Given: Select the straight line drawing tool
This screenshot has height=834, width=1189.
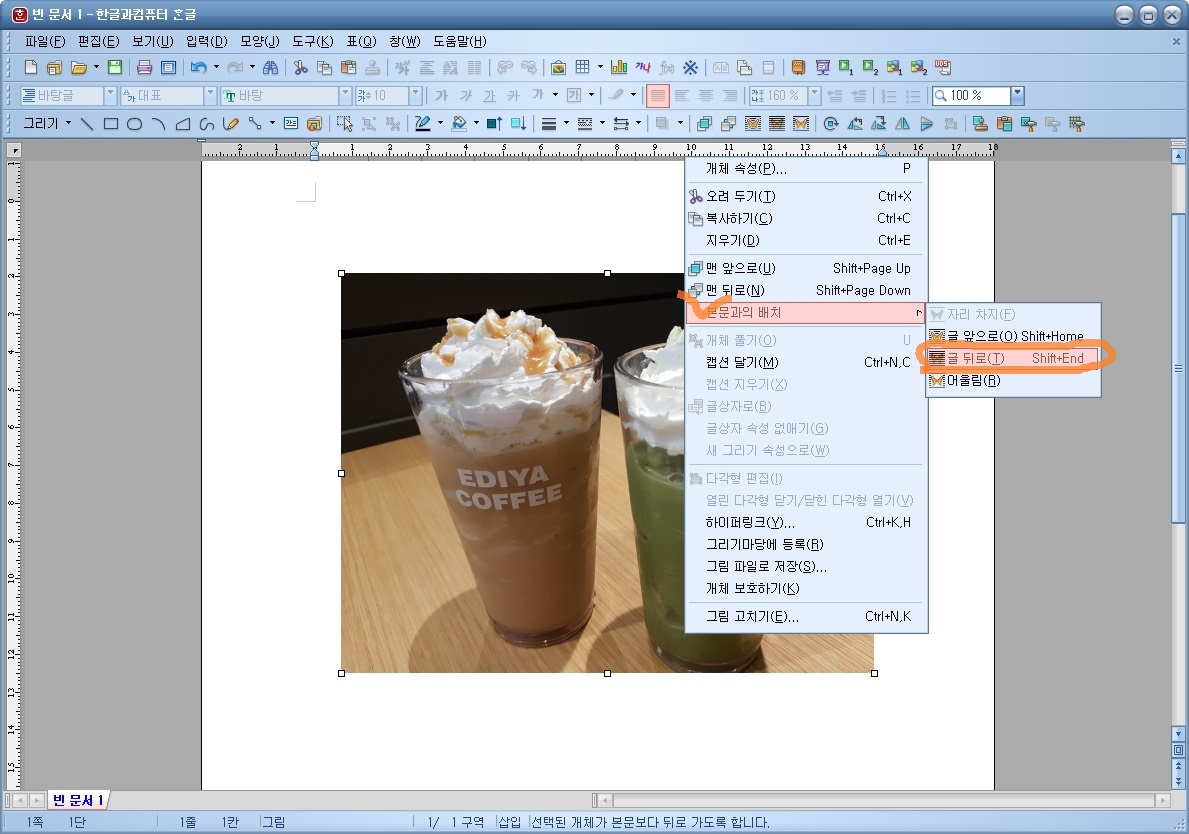Looking at the screenshot, I should [86, 124].
